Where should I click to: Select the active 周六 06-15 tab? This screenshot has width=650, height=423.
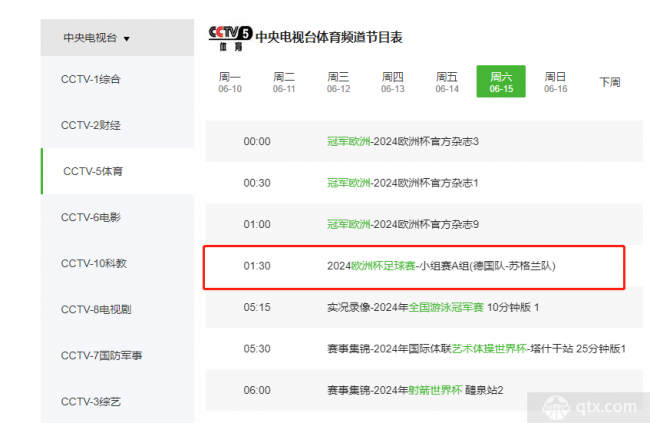[x=501, y=81]
